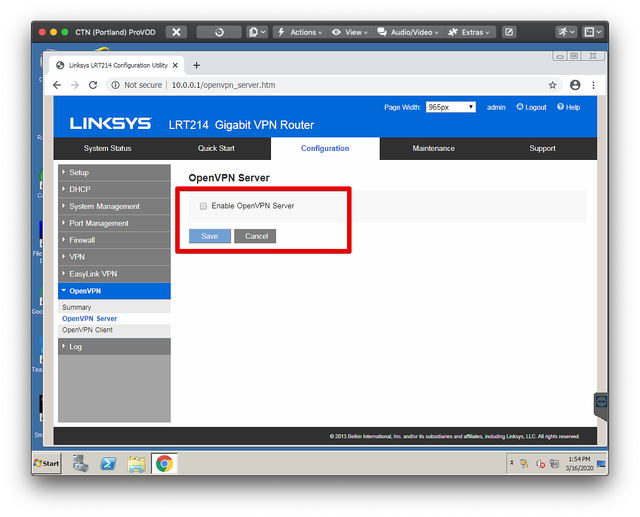Image resolution: width=640 pixels, height=517 pixels.
Task: Open the Extras menu
Action: 469,32
